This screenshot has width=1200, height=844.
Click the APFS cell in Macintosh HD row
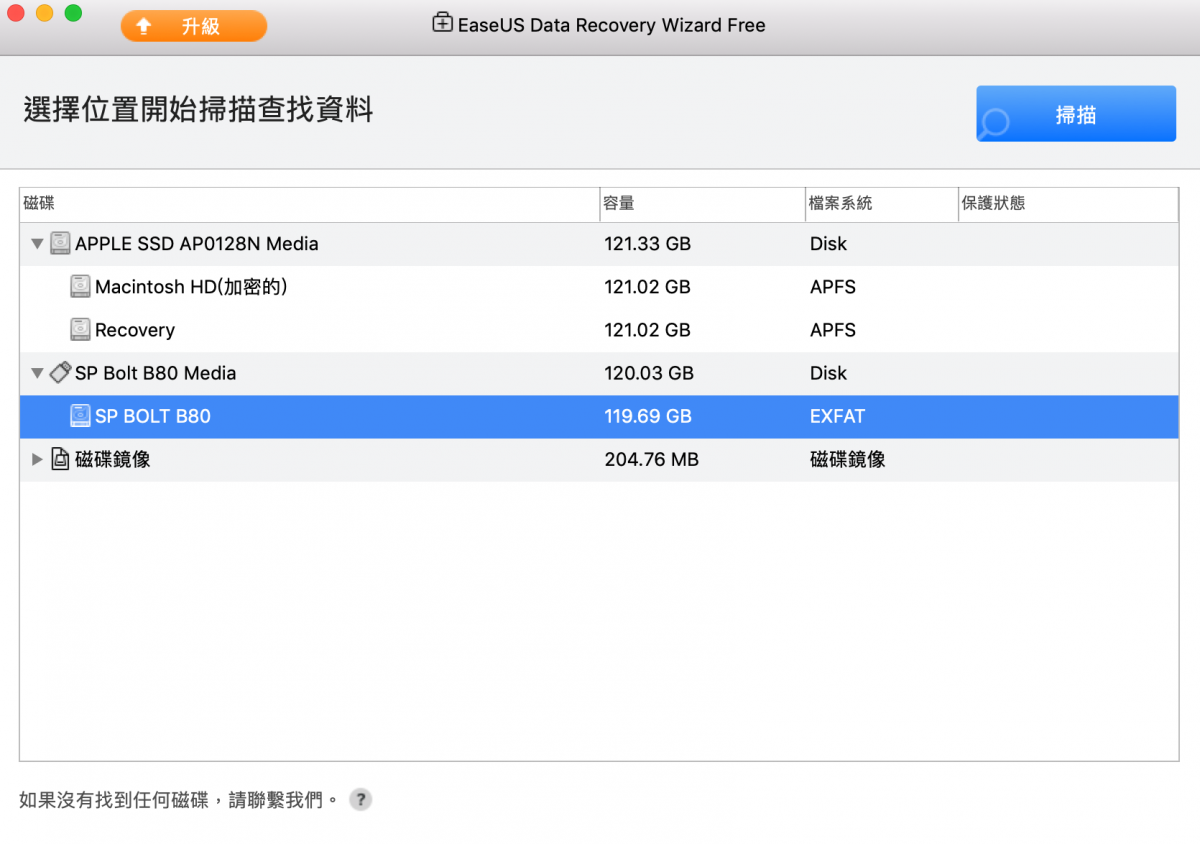click(833, 287)
